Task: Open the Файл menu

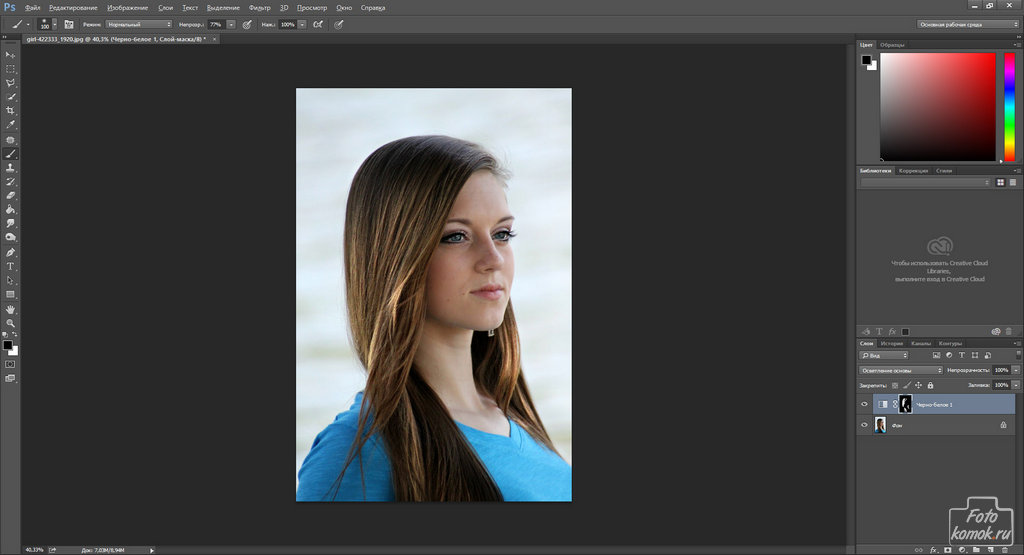Action: [32, 8]
